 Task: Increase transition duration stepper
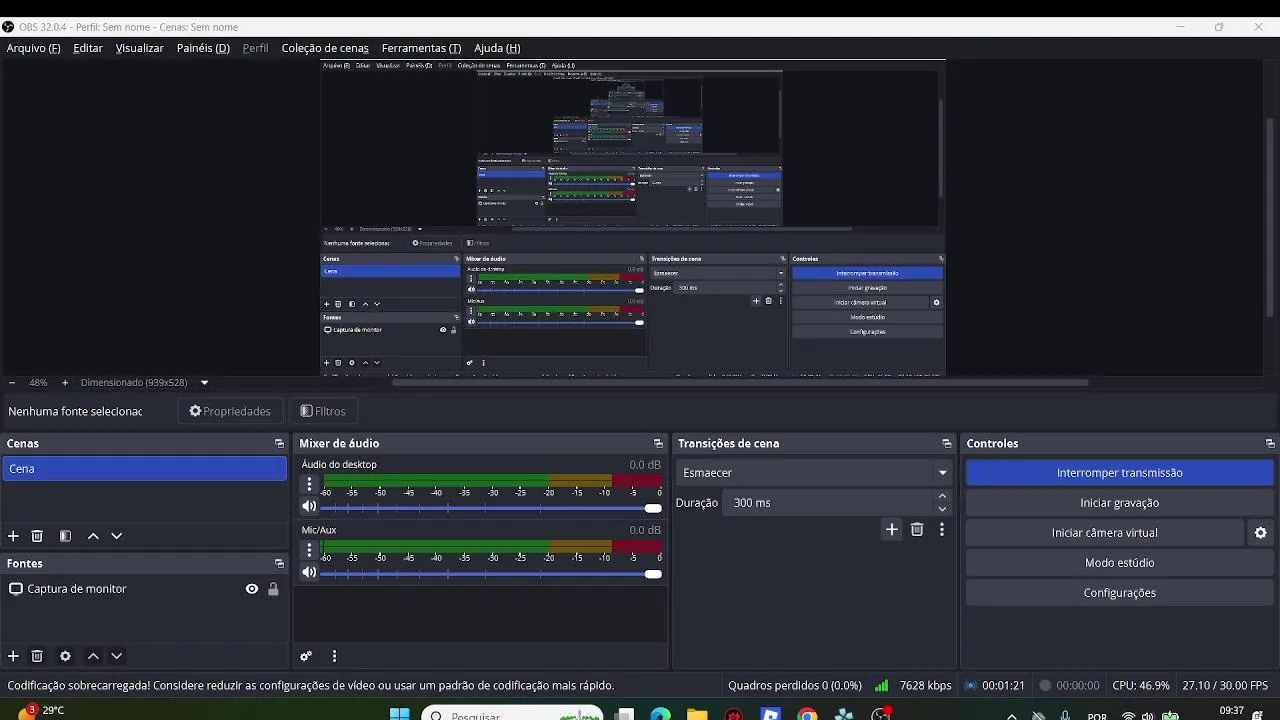pyautogui.click(x=942, y=496)
